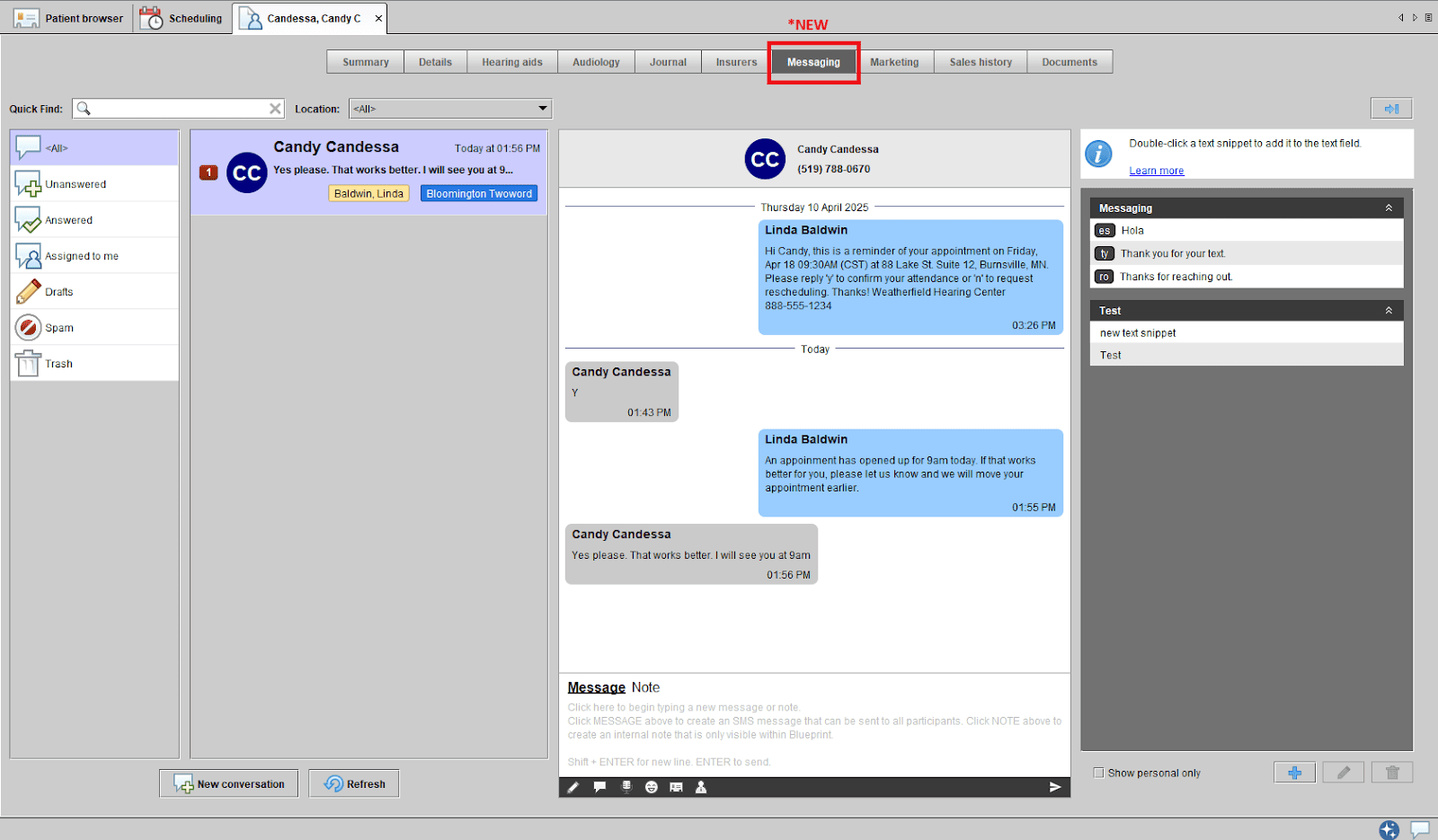
Task: Click the Bloomington Twoword blue location tag
Action: pyautogui.click(x=479, y=194)
